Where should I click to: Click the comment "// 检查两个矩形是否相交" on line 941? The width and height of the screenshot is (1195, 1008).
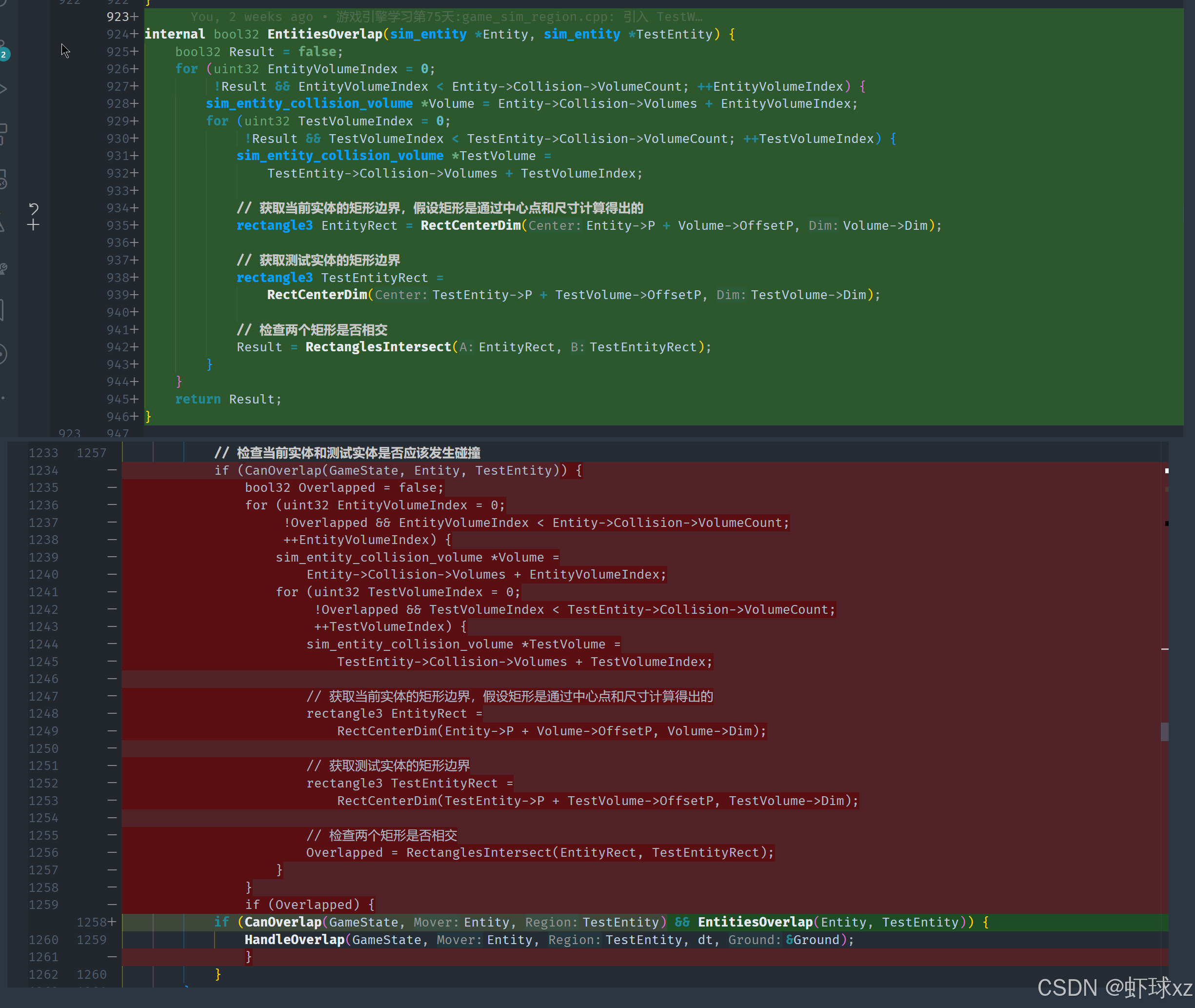(312, 330)
